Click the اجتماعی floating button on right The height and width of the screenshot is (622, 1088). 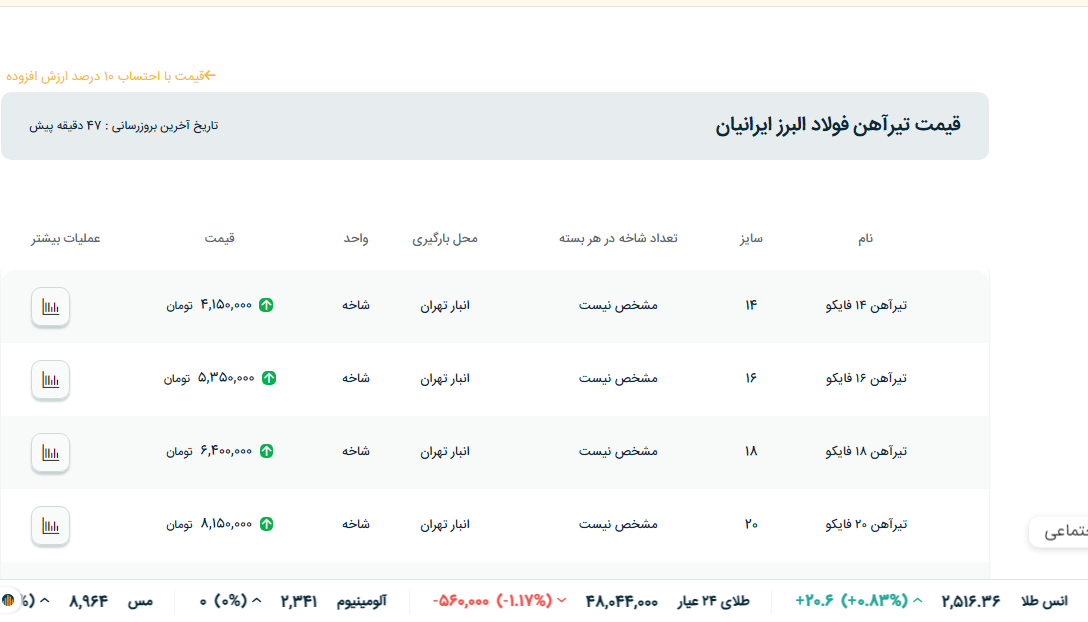[x=1062, y=532]
